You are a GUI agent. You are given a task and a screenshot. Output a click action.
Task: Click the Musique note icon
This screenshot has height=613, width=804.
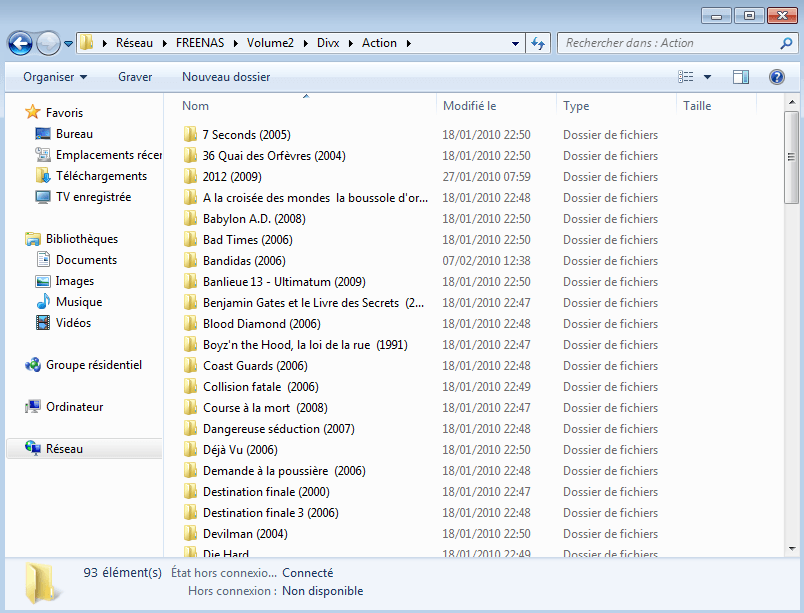tap(43, 301)
